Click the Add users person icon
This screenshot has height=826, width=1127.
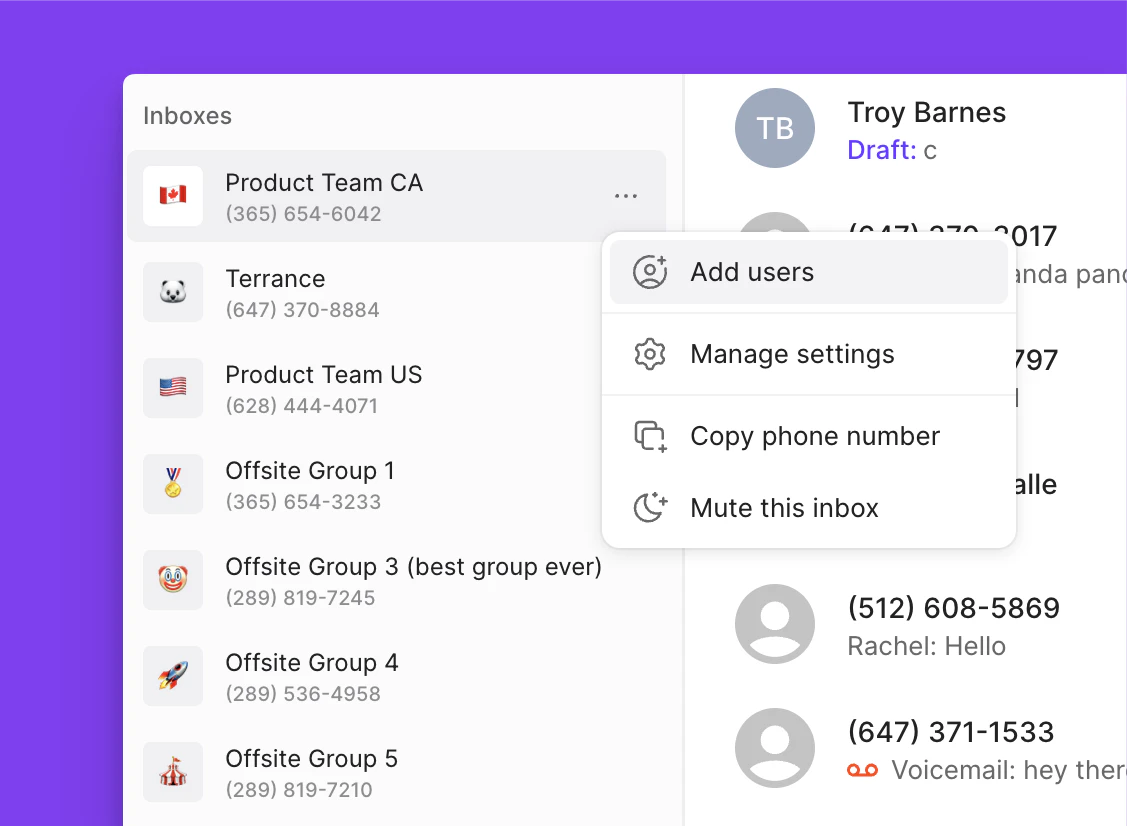click(650, 271)
